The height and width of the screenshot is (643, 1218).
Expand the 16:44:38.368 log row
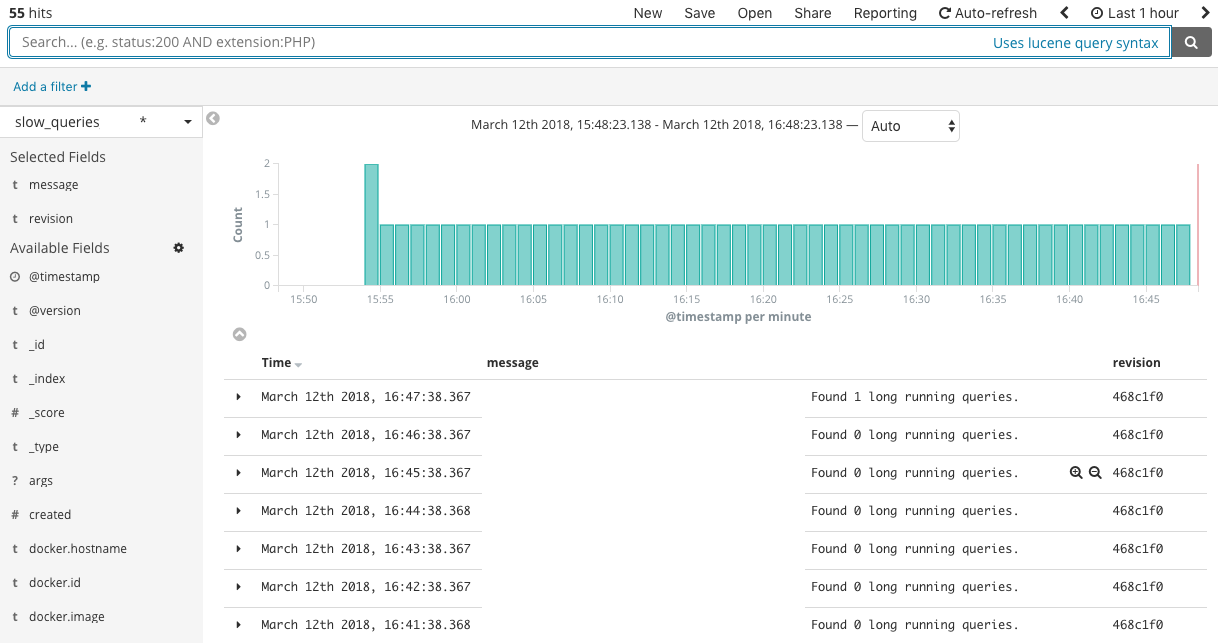click(238, 511)
